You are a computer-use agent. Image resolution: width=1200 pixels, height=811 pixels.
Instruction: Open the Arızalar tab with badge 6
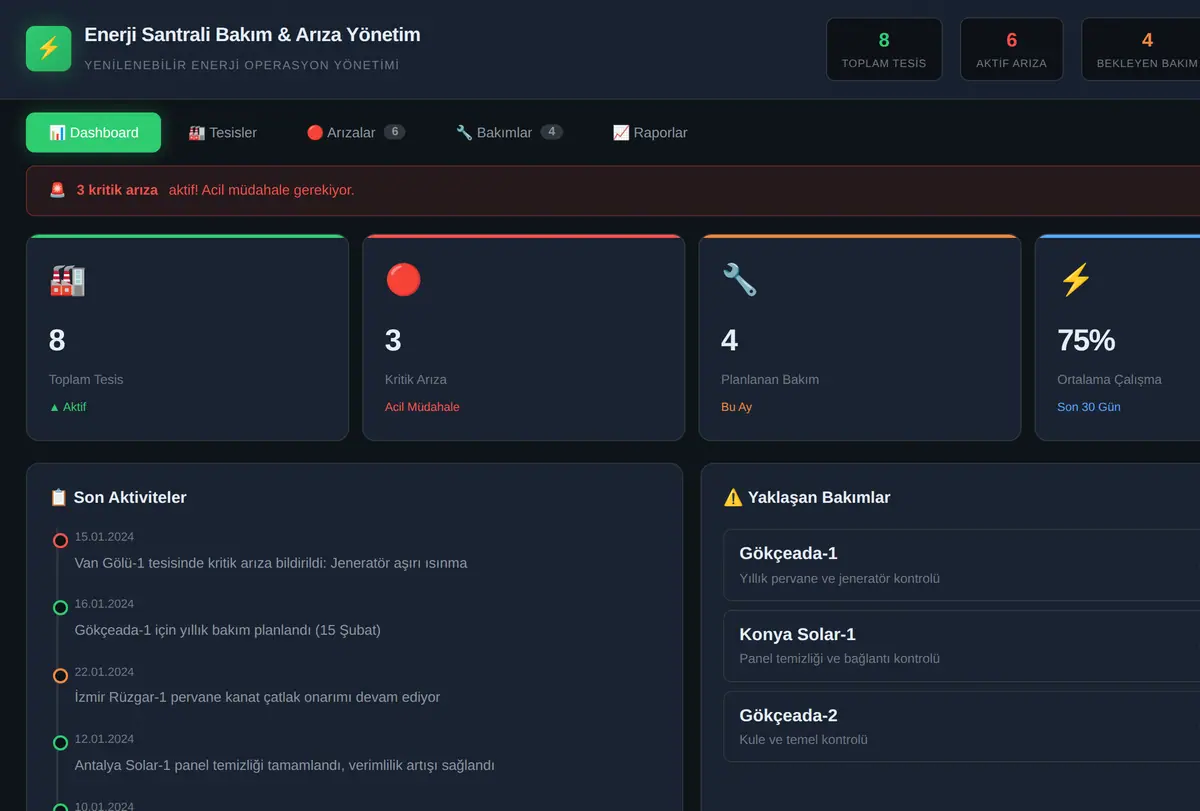click(355, 132)
